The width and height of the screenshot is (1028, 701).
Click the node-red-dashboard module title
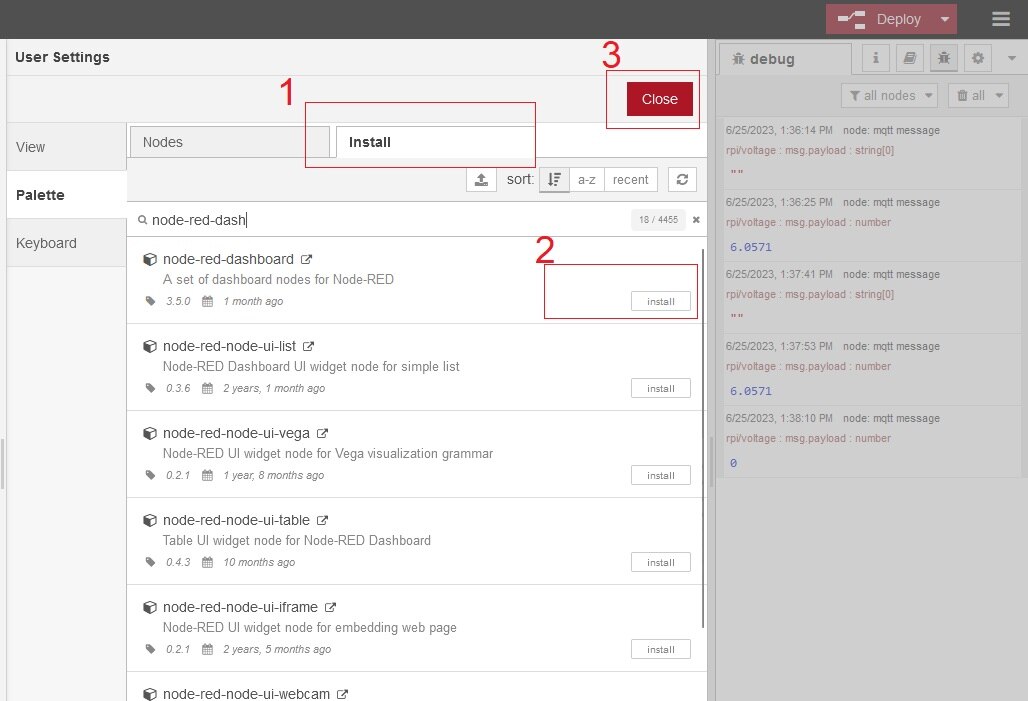pos(228,259)
